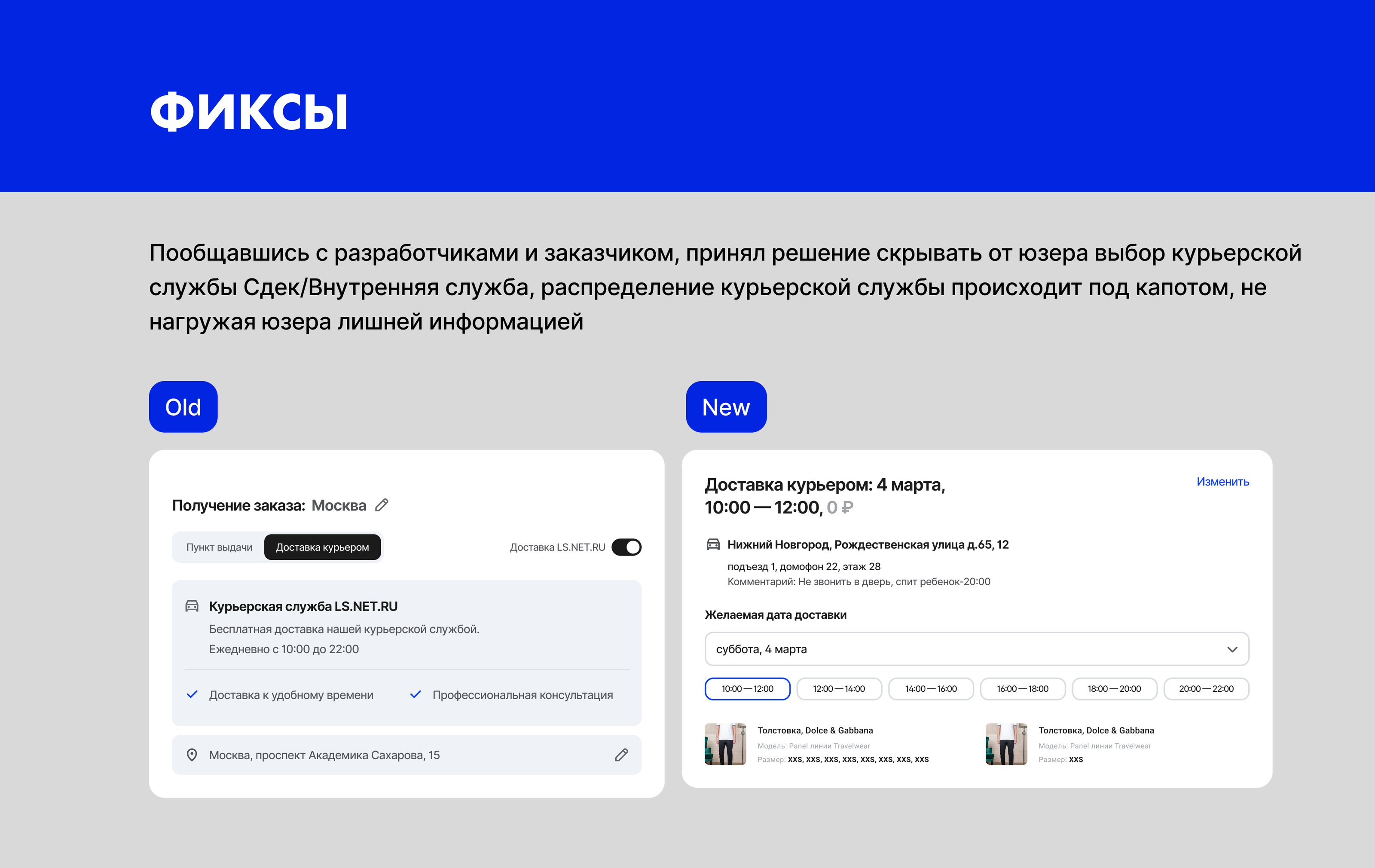The width and height of the screenshot is (1375, 868).
Task: Pick the 20:00—22:00 delivery window
Action: point(1206,689)
